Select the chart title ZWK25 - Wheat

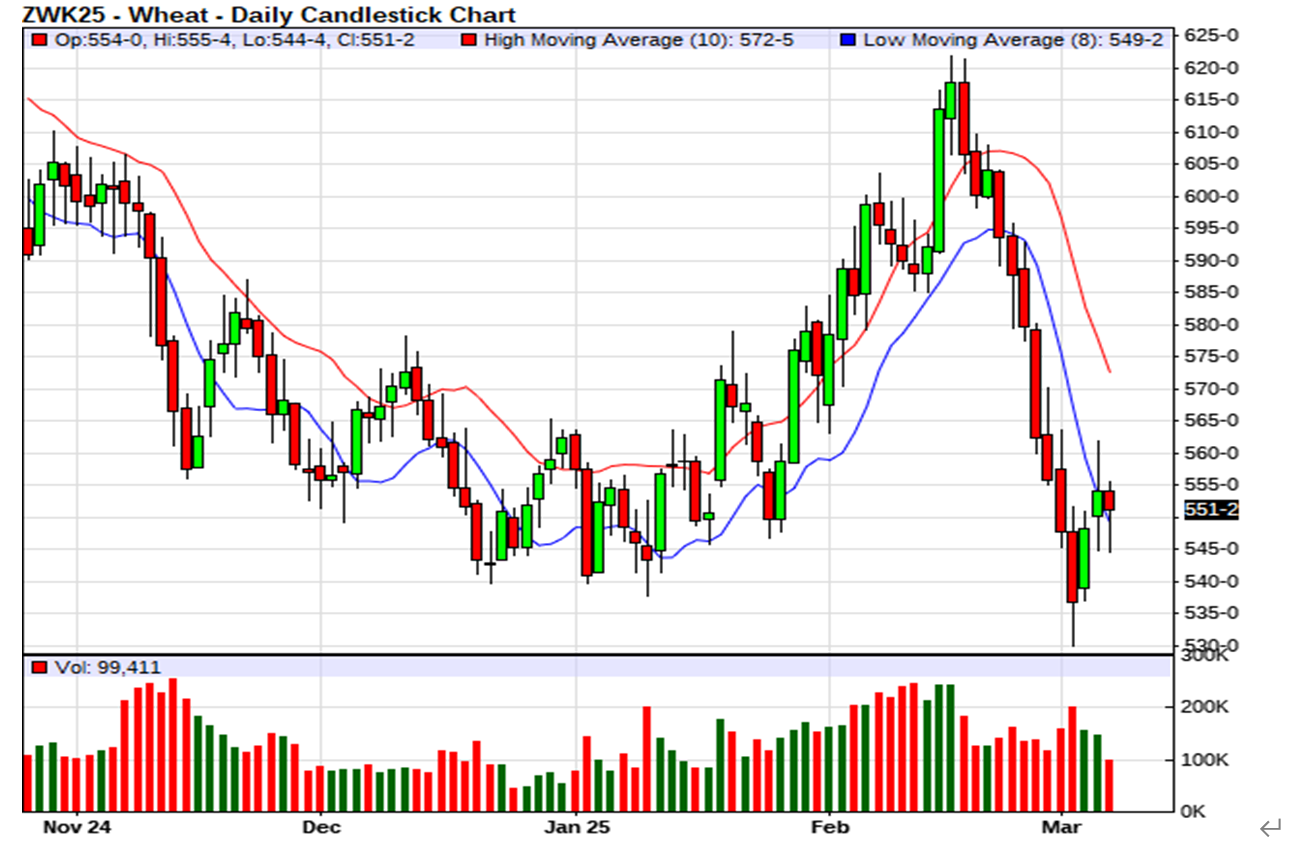pyautogui.click(x=270, y=14)
